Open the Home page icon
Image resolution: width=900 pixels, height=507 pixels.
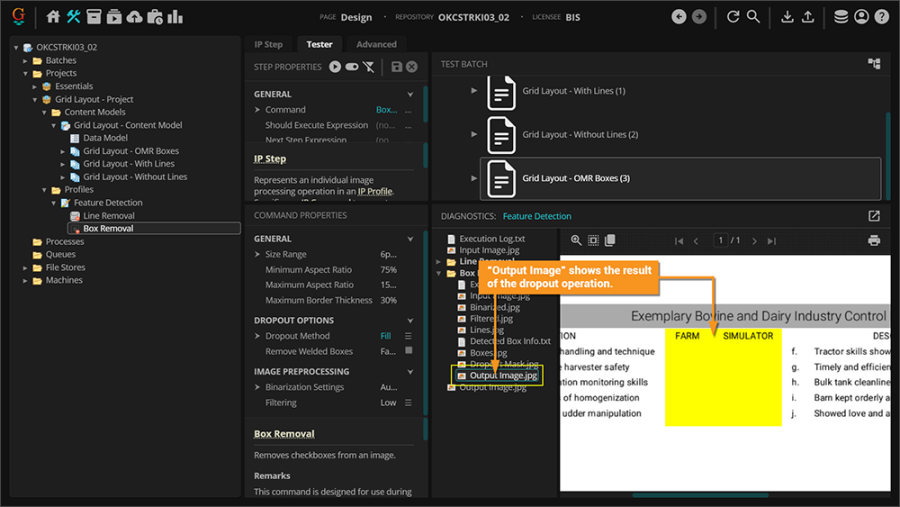[54, 17]
